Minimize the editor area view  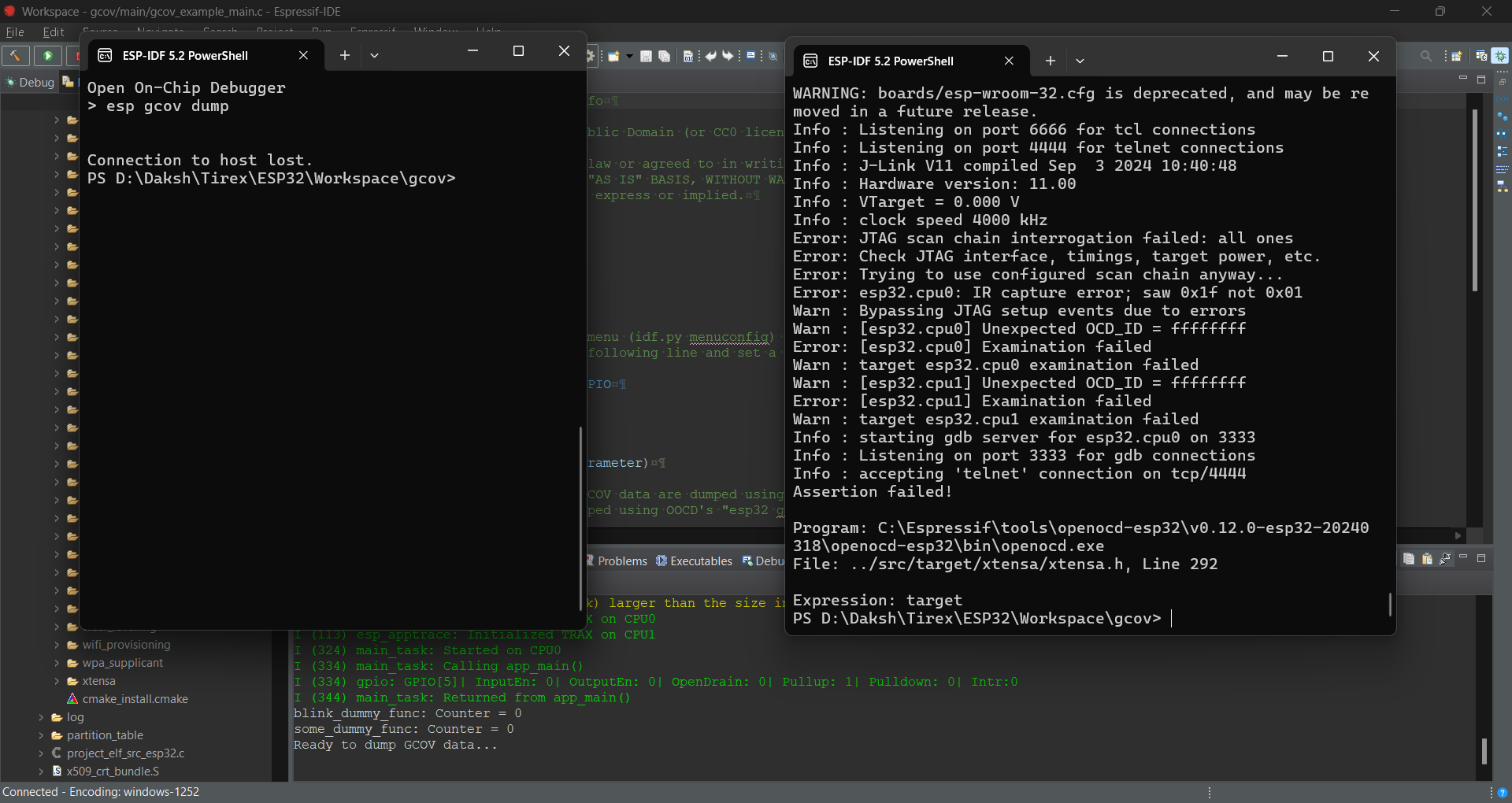[x=1463, y=79]
